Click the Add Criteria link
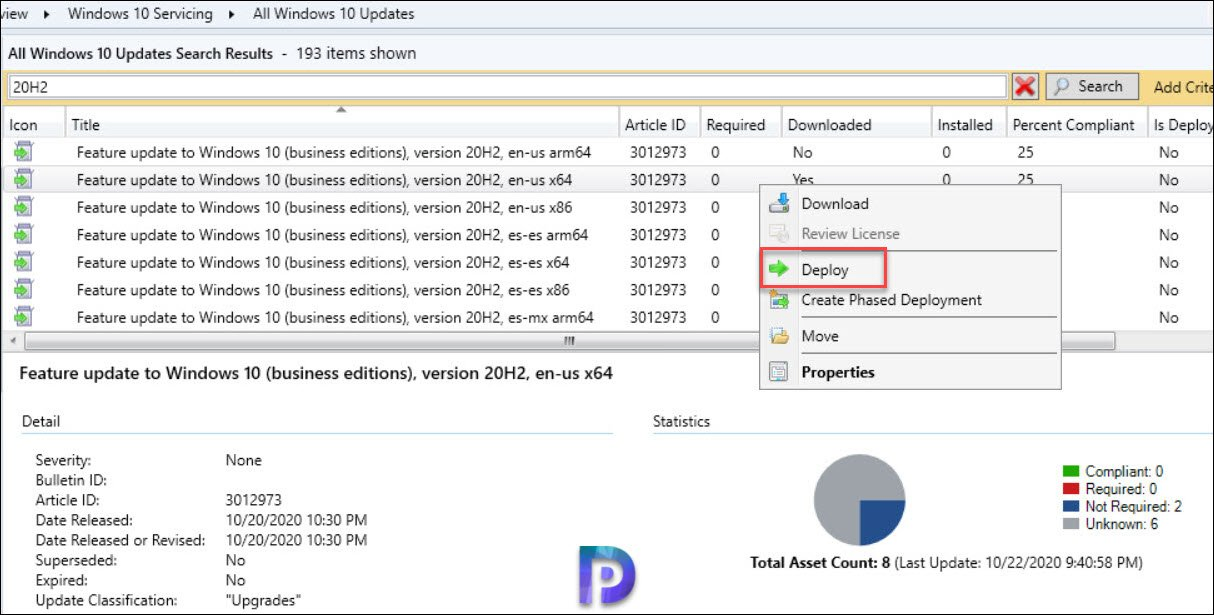Screen dimensions: 1214x615 1183,87
